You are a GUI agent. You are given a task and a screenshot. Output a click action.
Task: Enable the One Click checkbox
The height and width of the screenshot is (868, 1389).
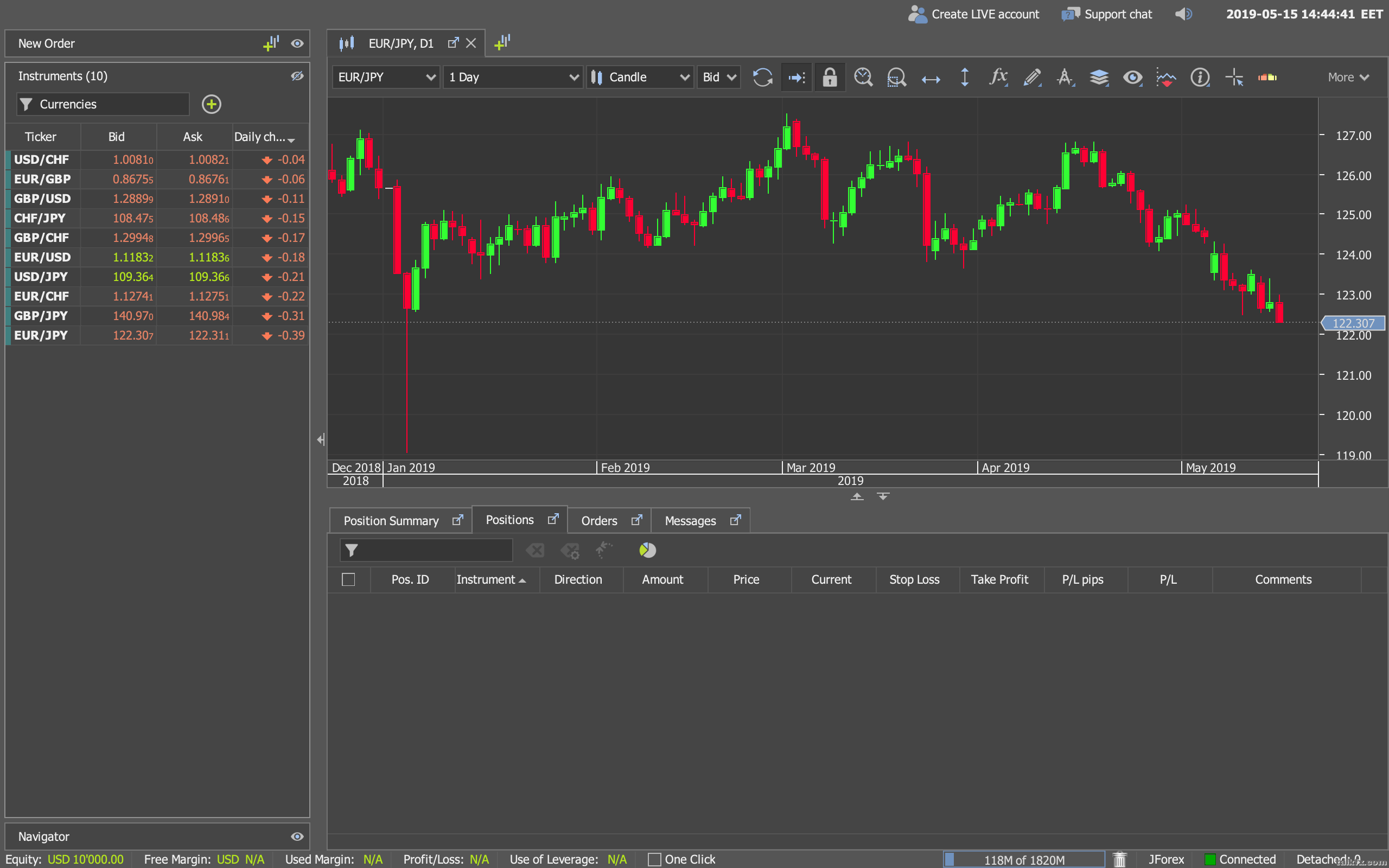[x=654, y=859]
